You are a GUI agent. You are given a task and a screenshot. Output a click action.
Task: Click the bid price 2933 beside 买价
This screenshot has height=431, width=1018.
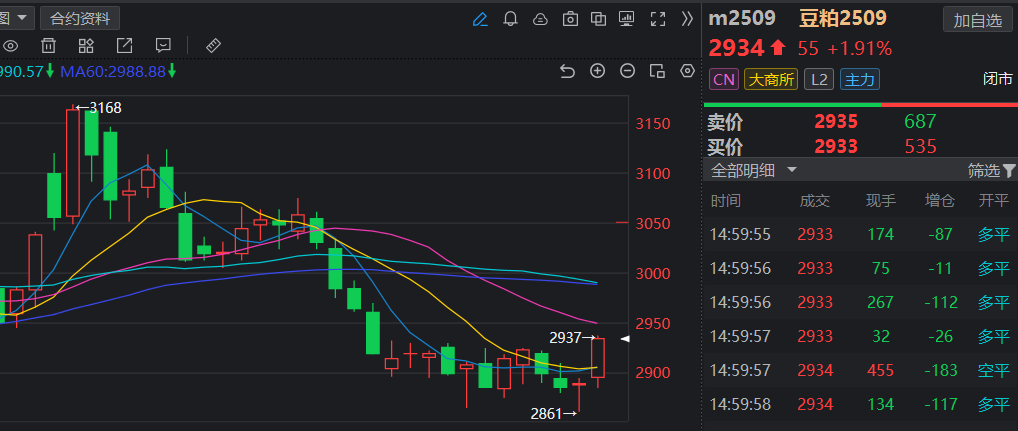pos(836,146)
